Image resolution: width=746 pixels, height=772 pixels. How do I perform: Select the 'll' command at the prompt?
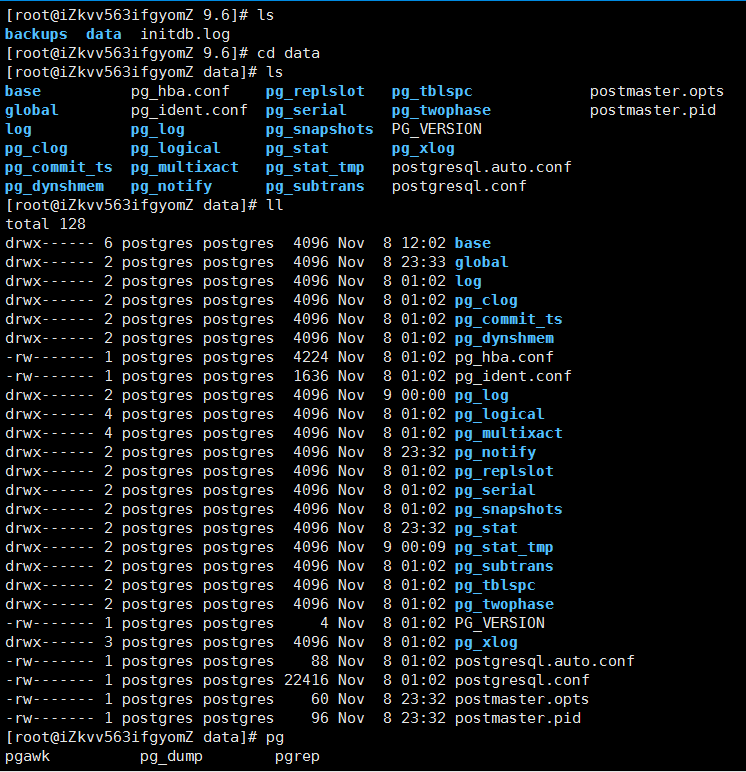click(x=275, y=205)
